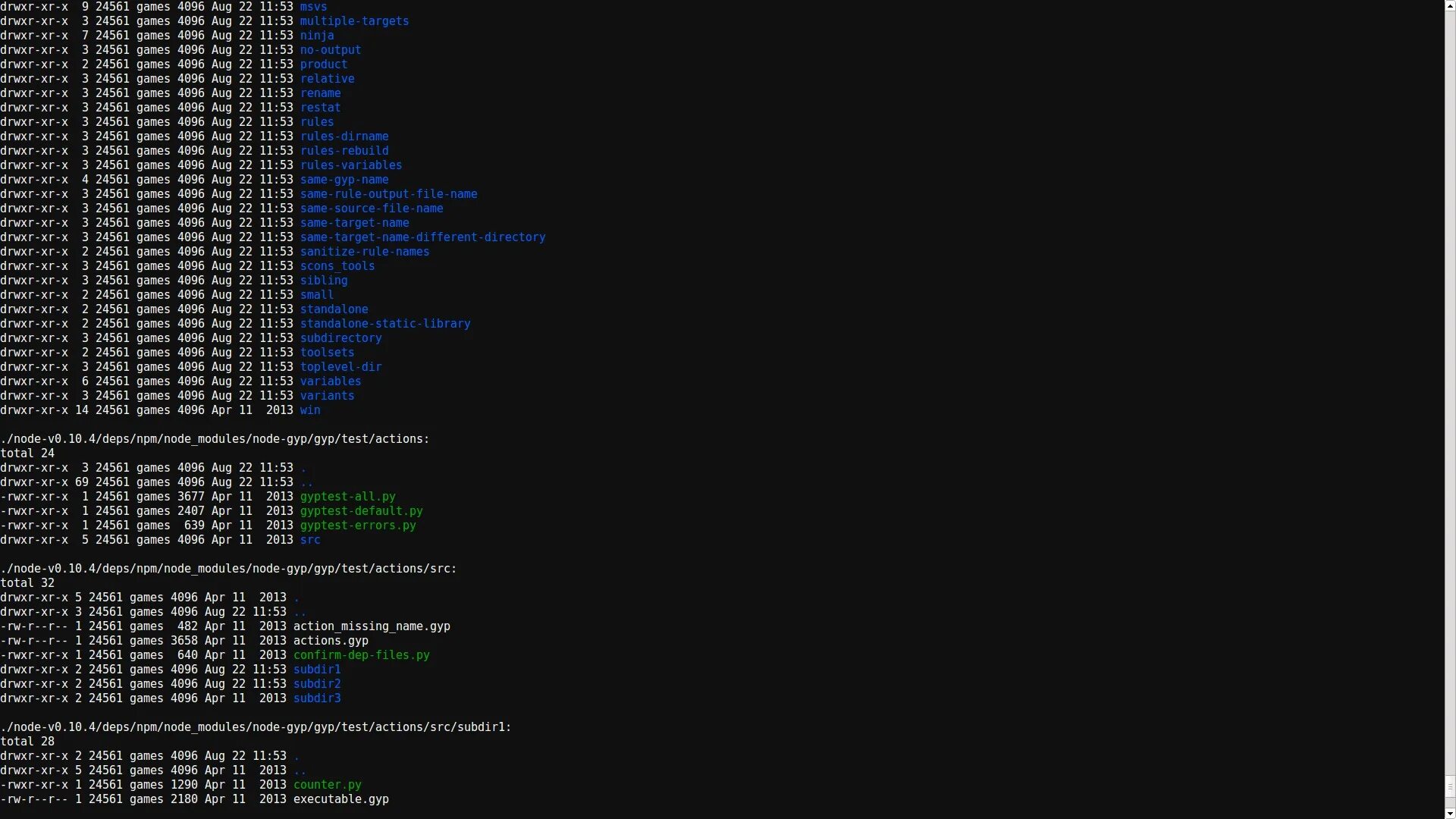This screenshot has width=1456, height=819.
Task: Click the gyptest-all.py file name
Action: tap(347, 497)
